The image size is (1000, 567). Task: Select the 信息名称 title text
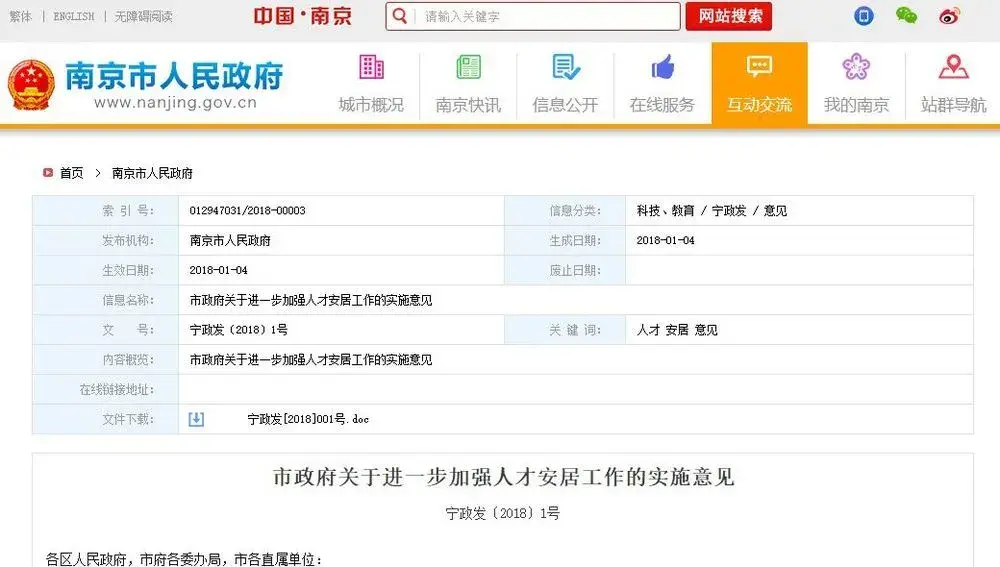(311, 300)
